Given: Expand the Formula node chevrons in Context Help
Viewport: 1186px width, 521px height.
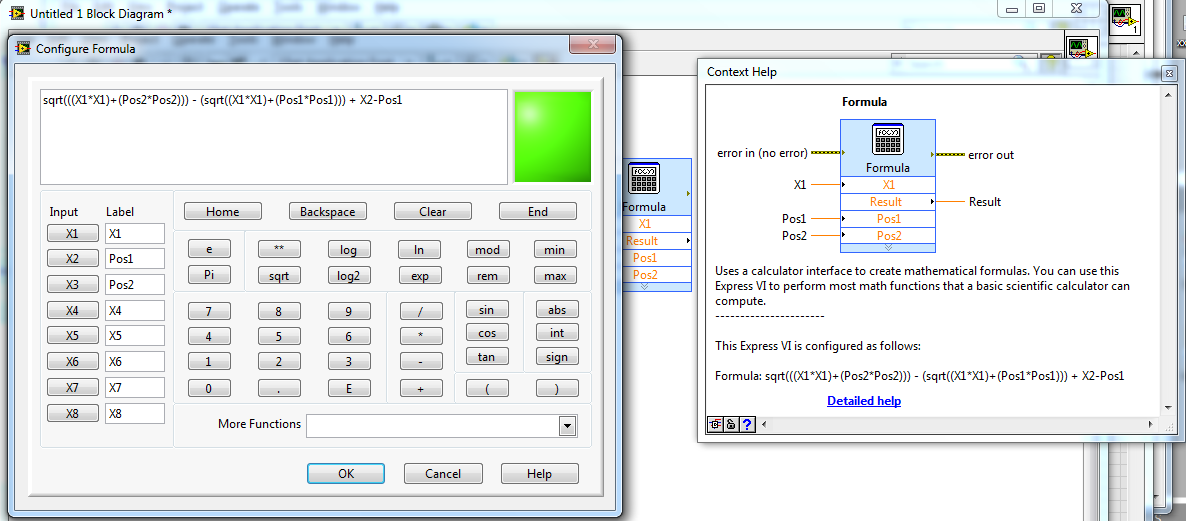Looking at the screenshot, I should click(888, 247).
